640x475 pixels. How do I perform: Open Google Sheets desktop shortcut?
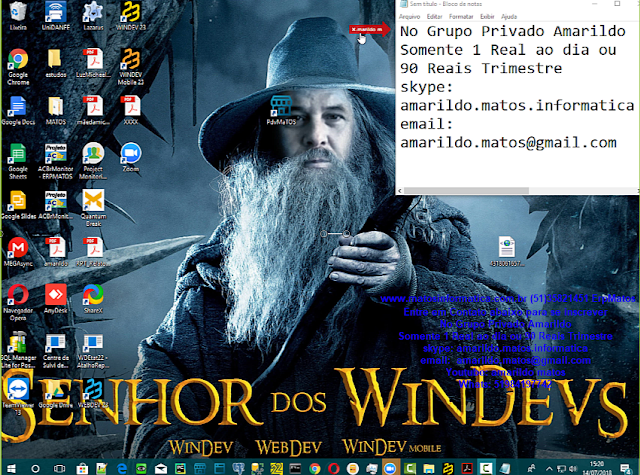(18, 161)
